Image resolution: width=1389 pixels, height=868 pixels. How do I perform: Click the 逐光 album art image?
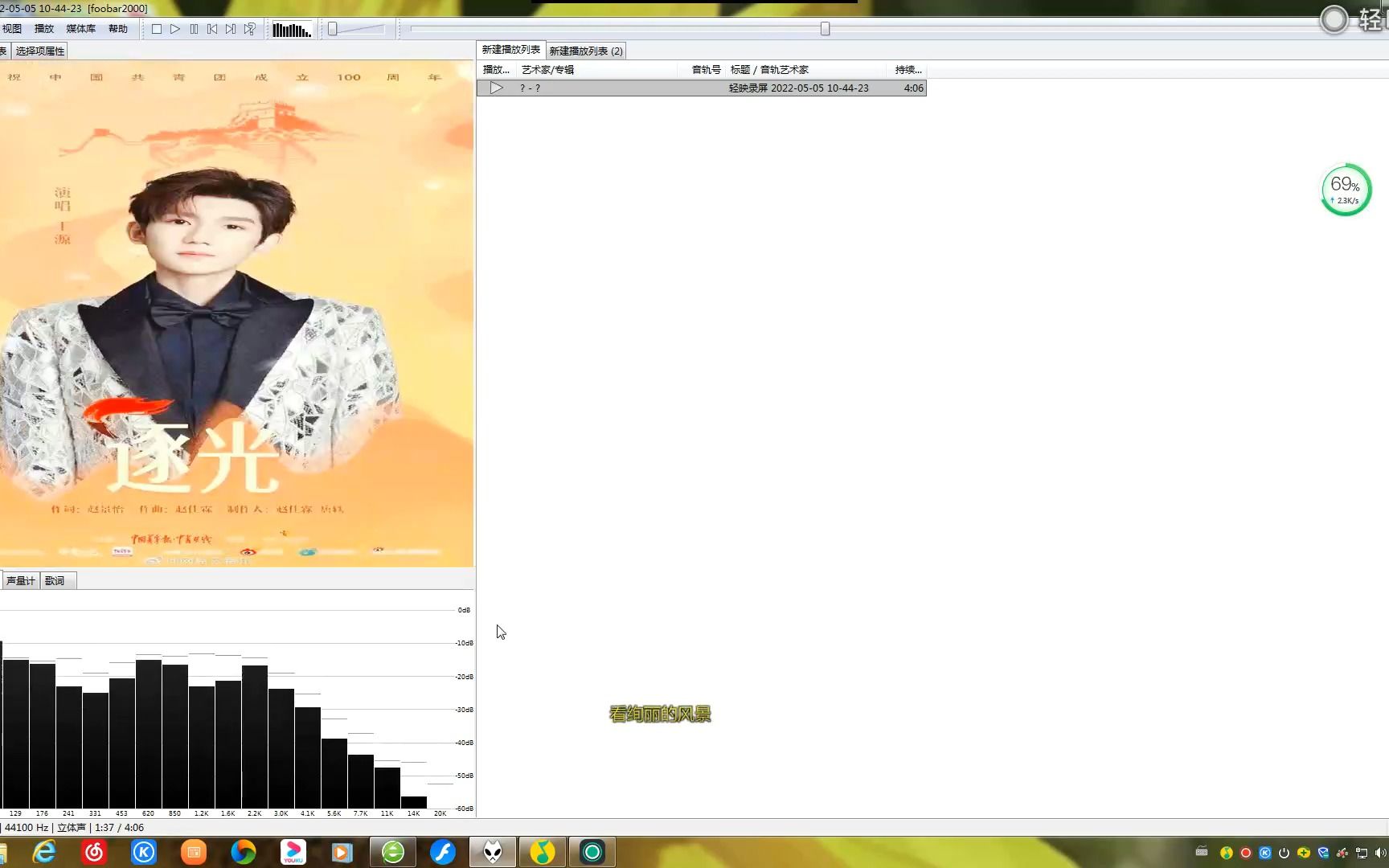(x=236, y=313)
